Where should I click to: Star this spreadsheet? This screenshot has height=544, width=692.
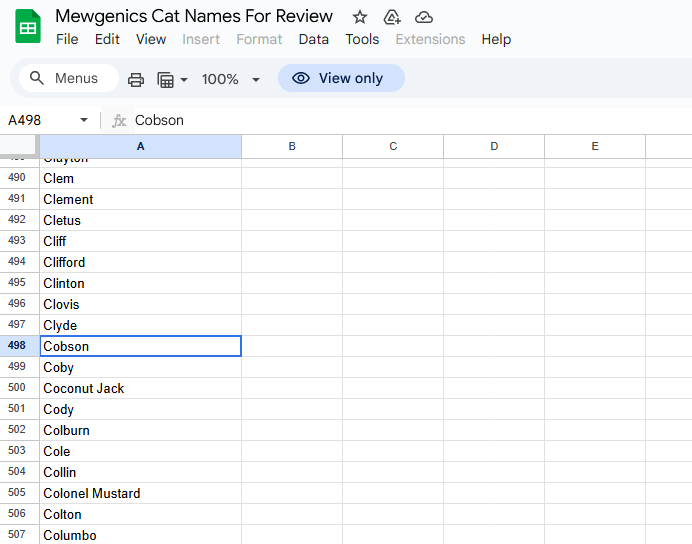(x=360, y=17)
